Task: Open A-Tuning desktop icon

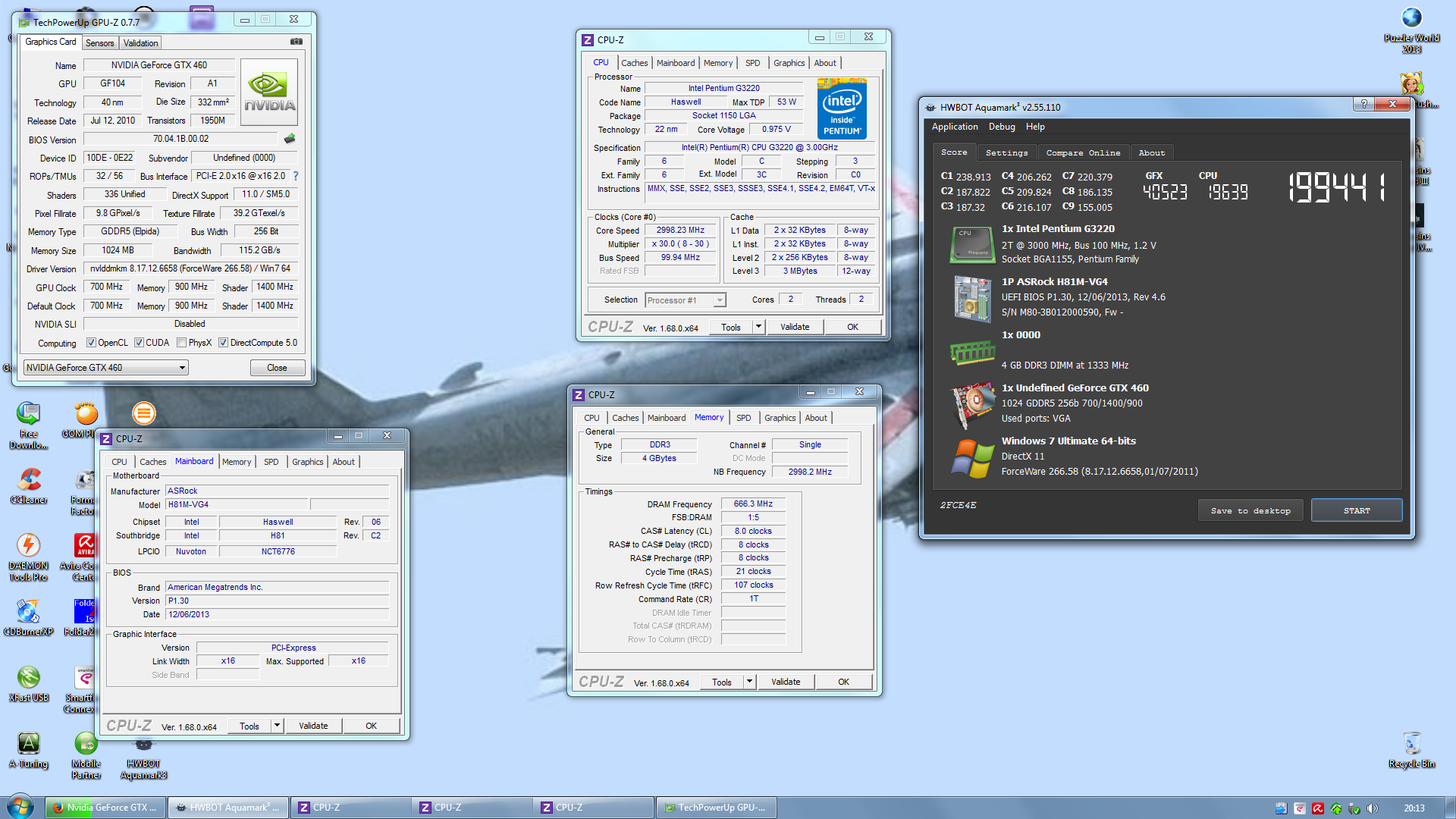Action: (29, 749)
